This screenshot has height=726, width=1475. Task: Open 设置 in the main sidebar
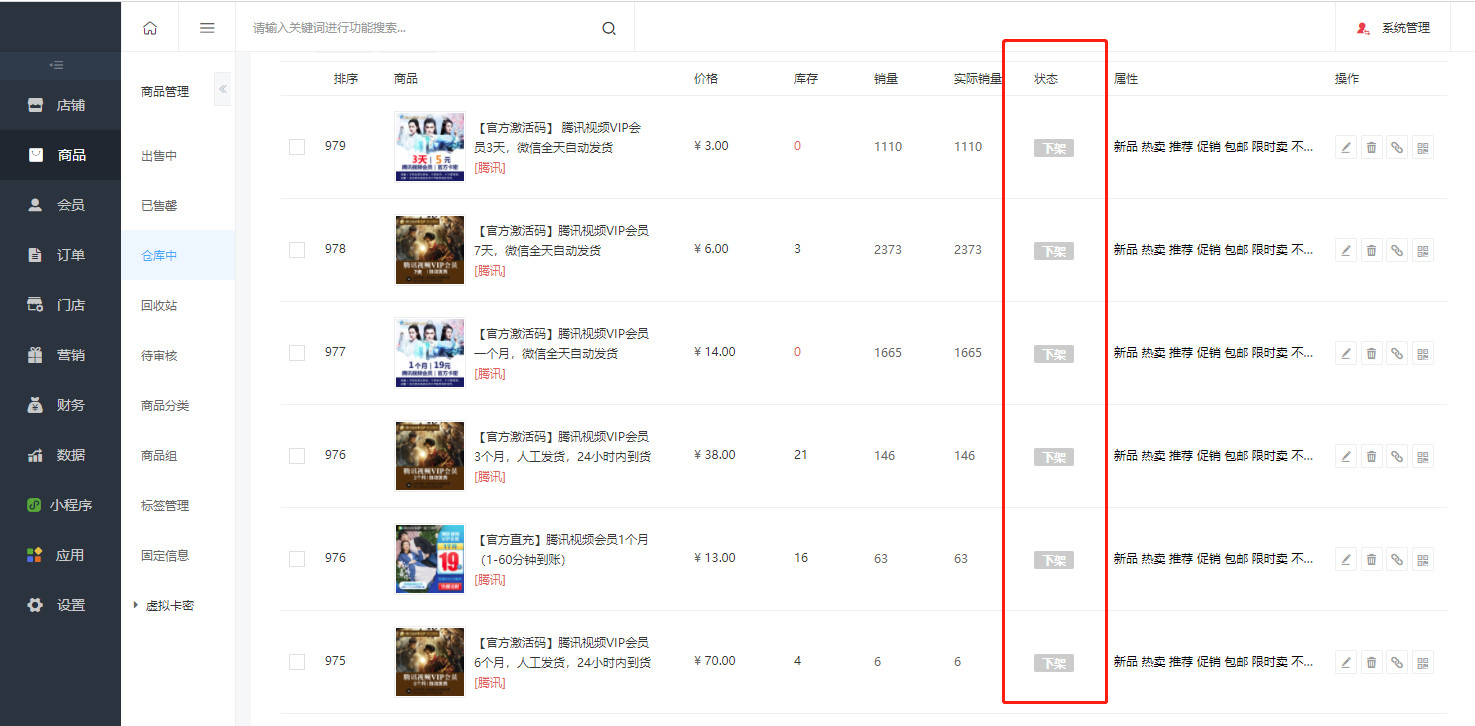click(60, 605)
